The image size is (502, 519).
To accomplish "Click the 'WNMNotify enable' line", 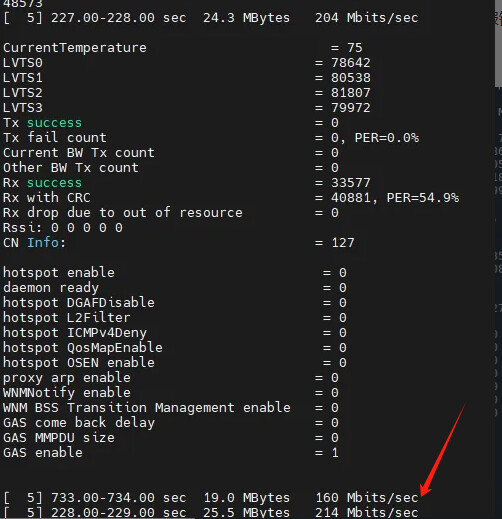I will pyautogui.click(x=171, y=393).
